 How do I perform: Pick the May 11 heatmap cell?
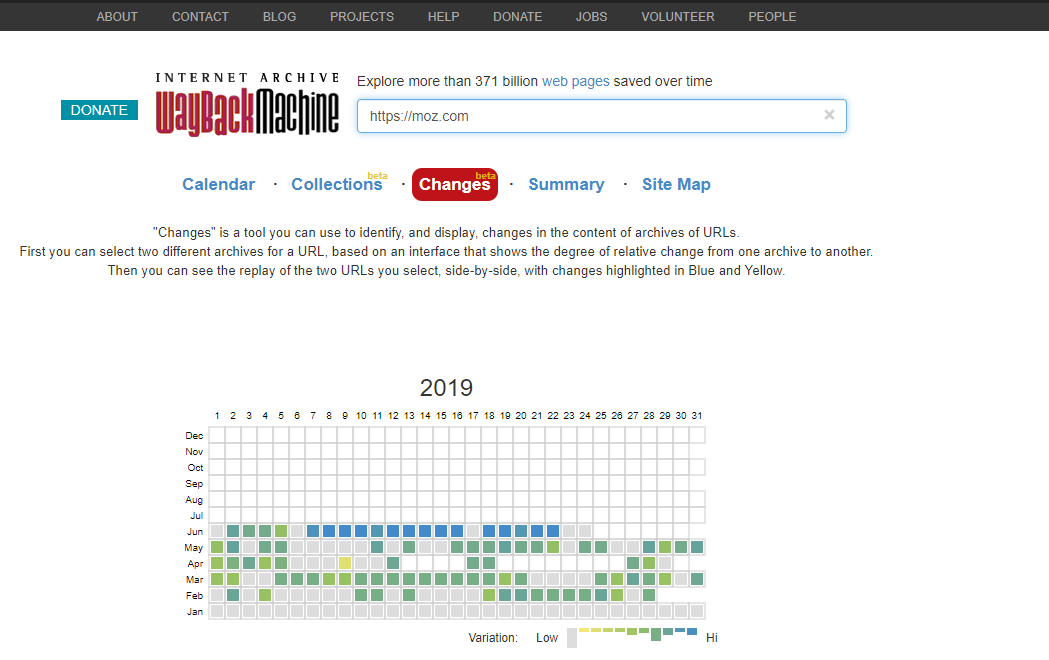377,547
